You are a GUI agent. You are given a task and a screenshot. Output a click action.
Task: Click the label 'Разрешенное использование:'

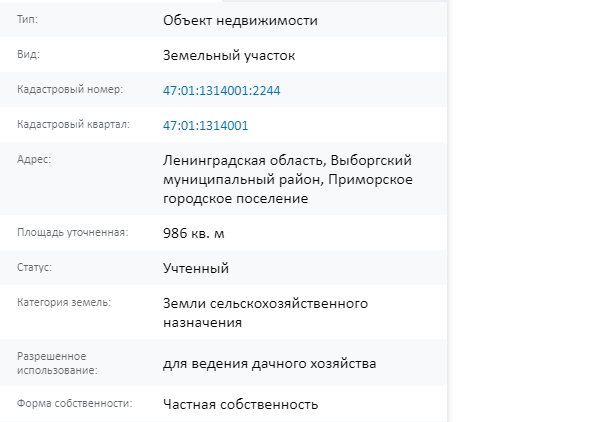(57, 363)
